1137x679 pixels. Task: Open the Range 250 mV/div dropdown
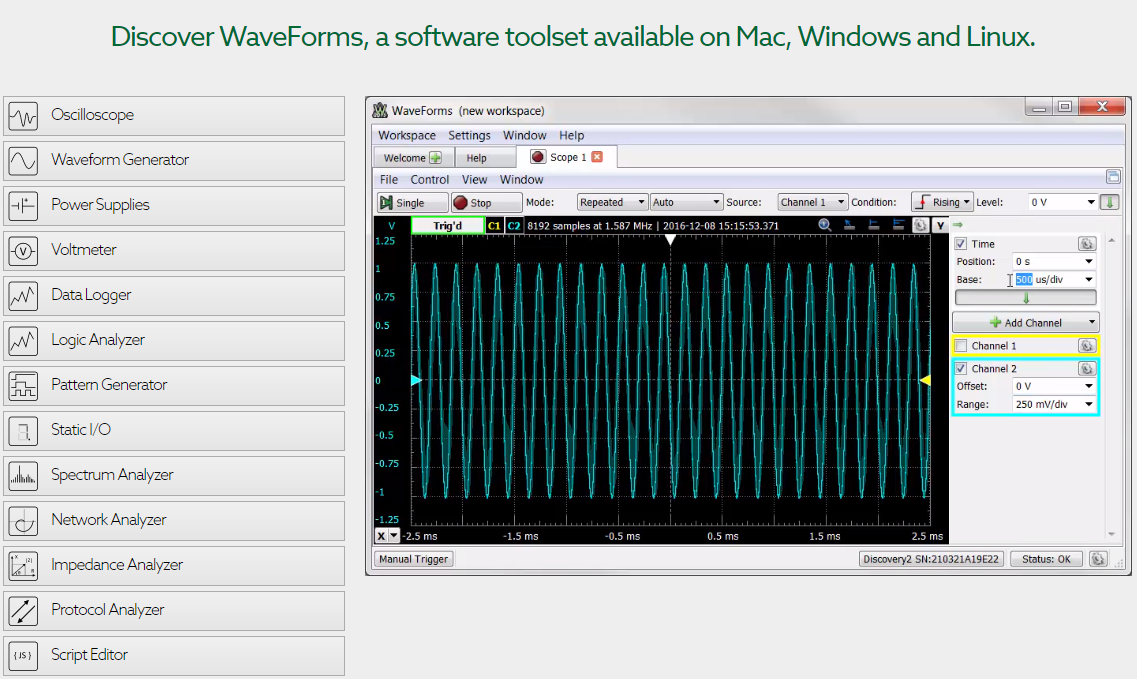pos(1054,404)
